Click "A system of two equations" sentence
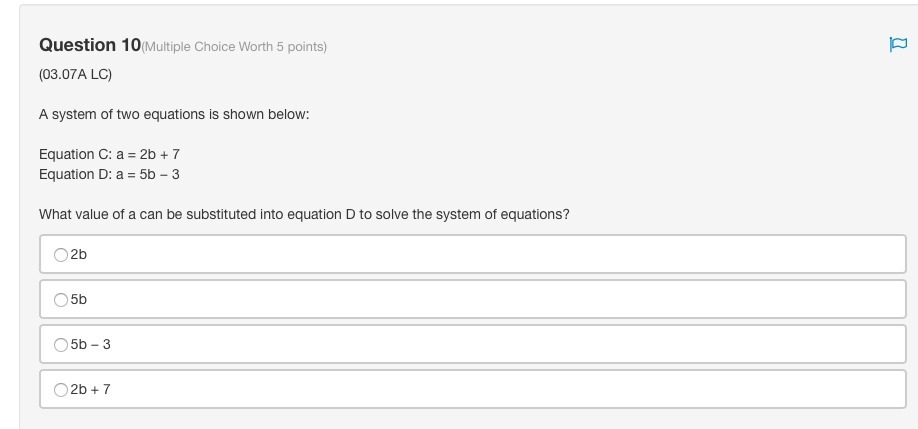 pos(174,114)
